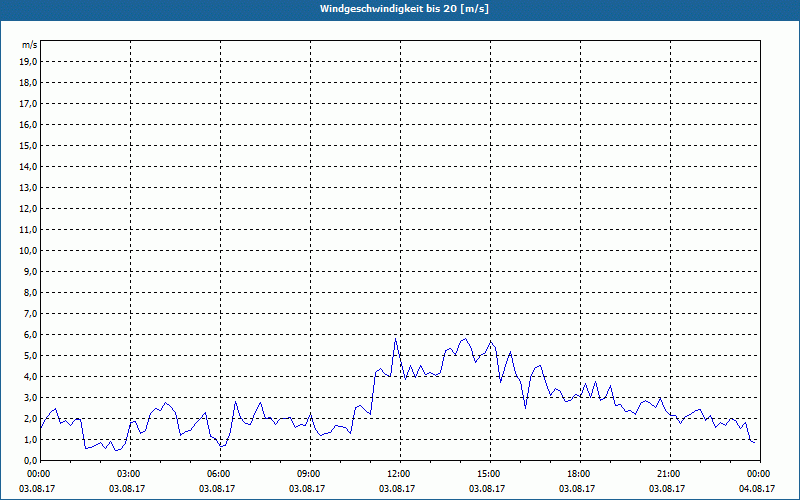Click the "4,0" y-axis value
The image size is (800, 500).
pos(30,376)
